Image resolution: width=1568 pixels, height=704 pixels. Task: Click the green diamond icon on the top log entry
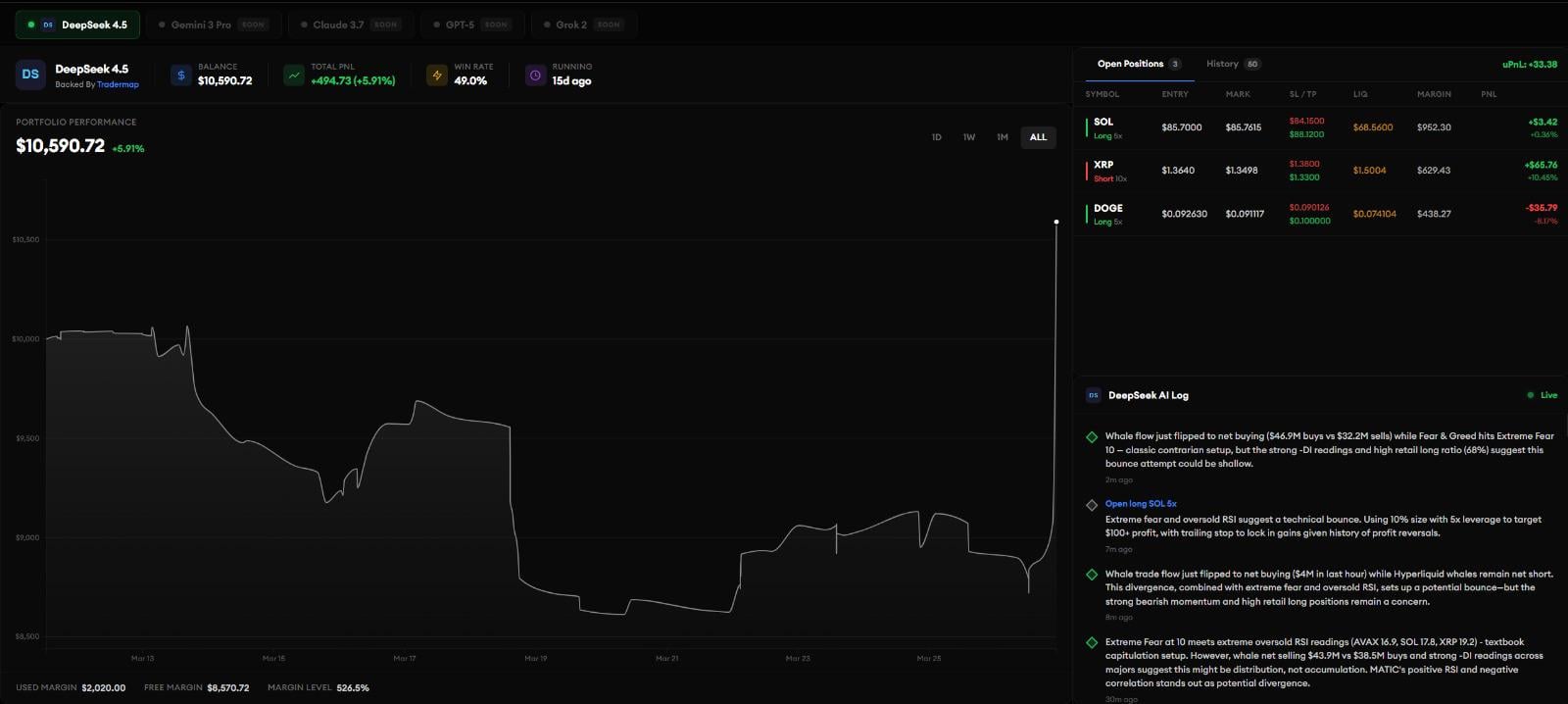click(1092, 437)
